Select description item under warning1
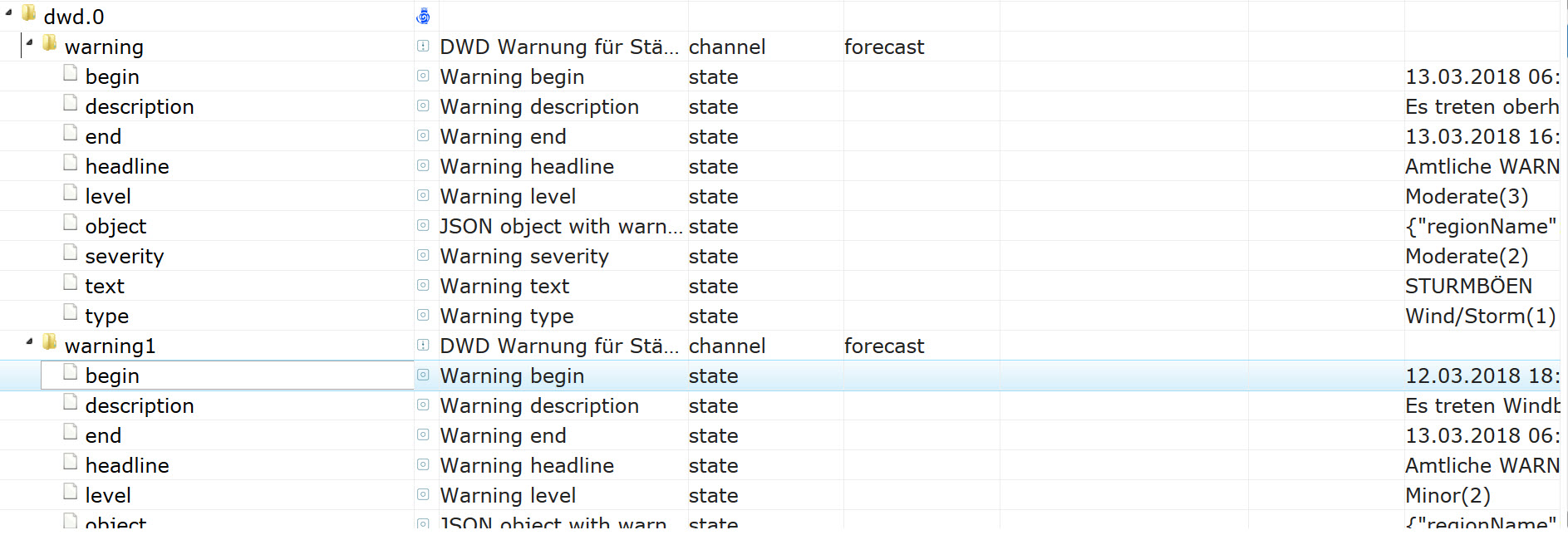 tap(139, 406)
